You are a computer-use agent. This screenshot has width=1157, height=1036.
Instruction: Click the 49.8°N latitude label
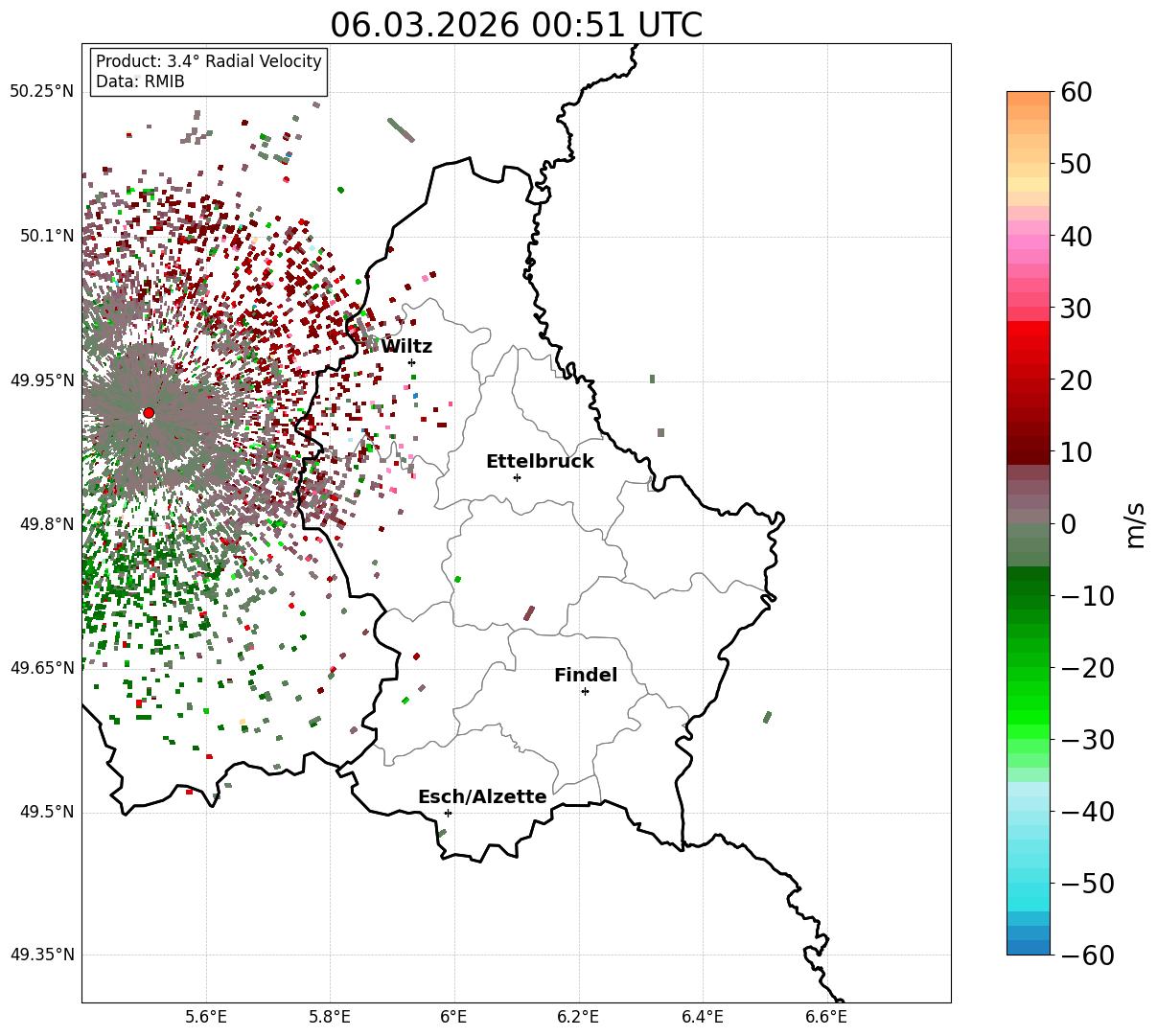pyautogui.click(x=46, y=524)
